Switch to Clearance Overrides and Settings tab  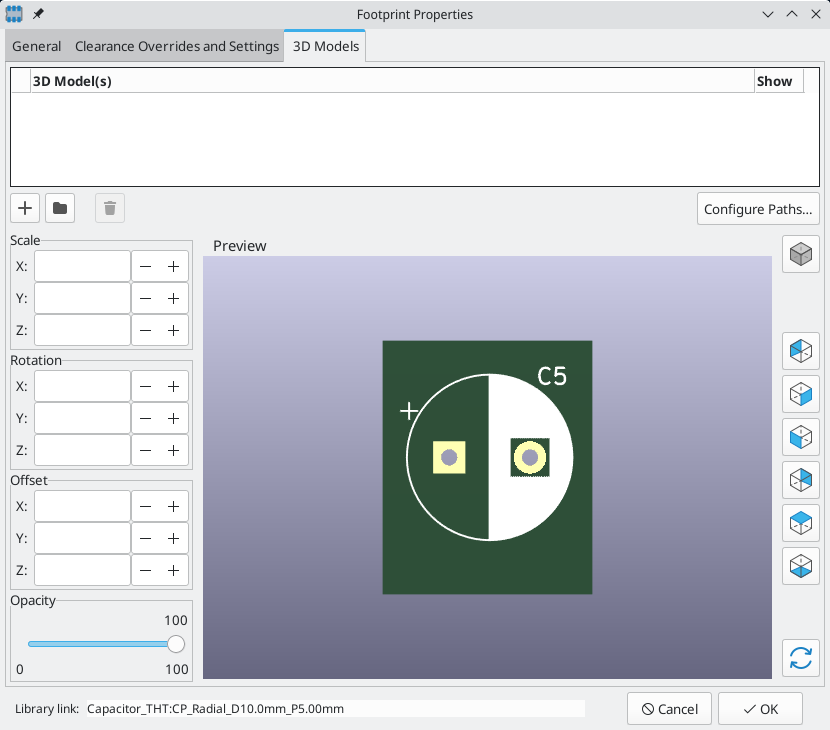tap(177, 47)
